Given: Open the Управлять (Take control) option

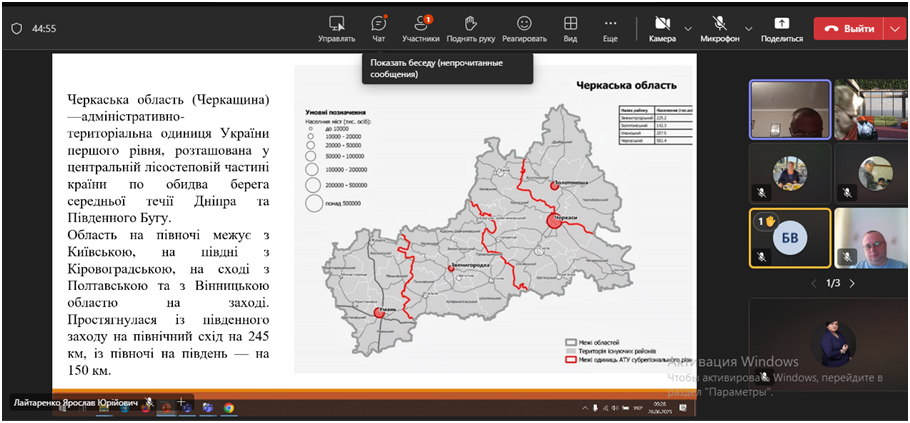Looking at the screenshot, I should point(336,28).
